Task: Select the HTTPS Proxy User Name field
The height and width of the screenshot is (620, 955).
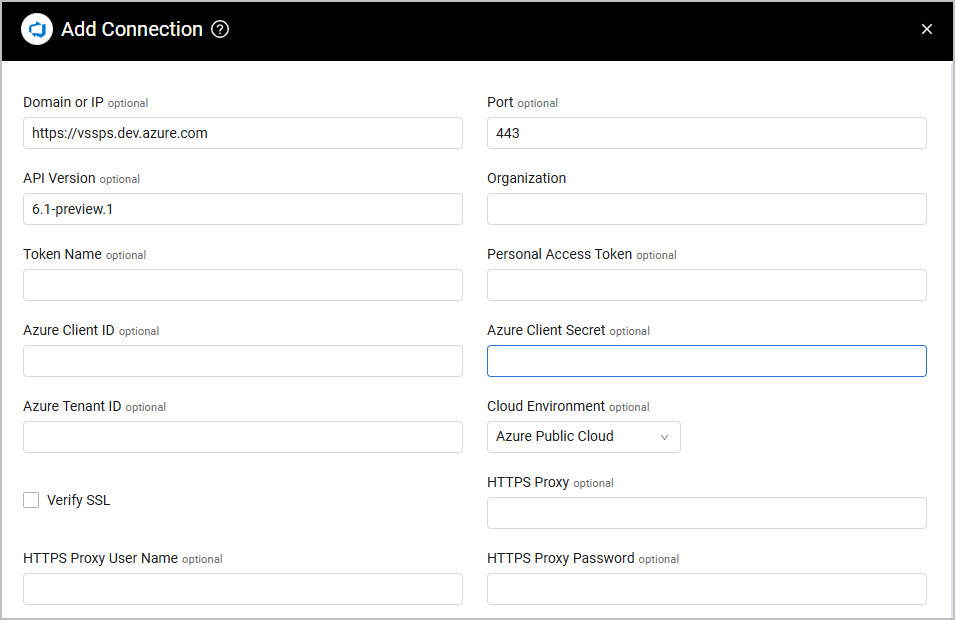Action: tap(242, 589)
